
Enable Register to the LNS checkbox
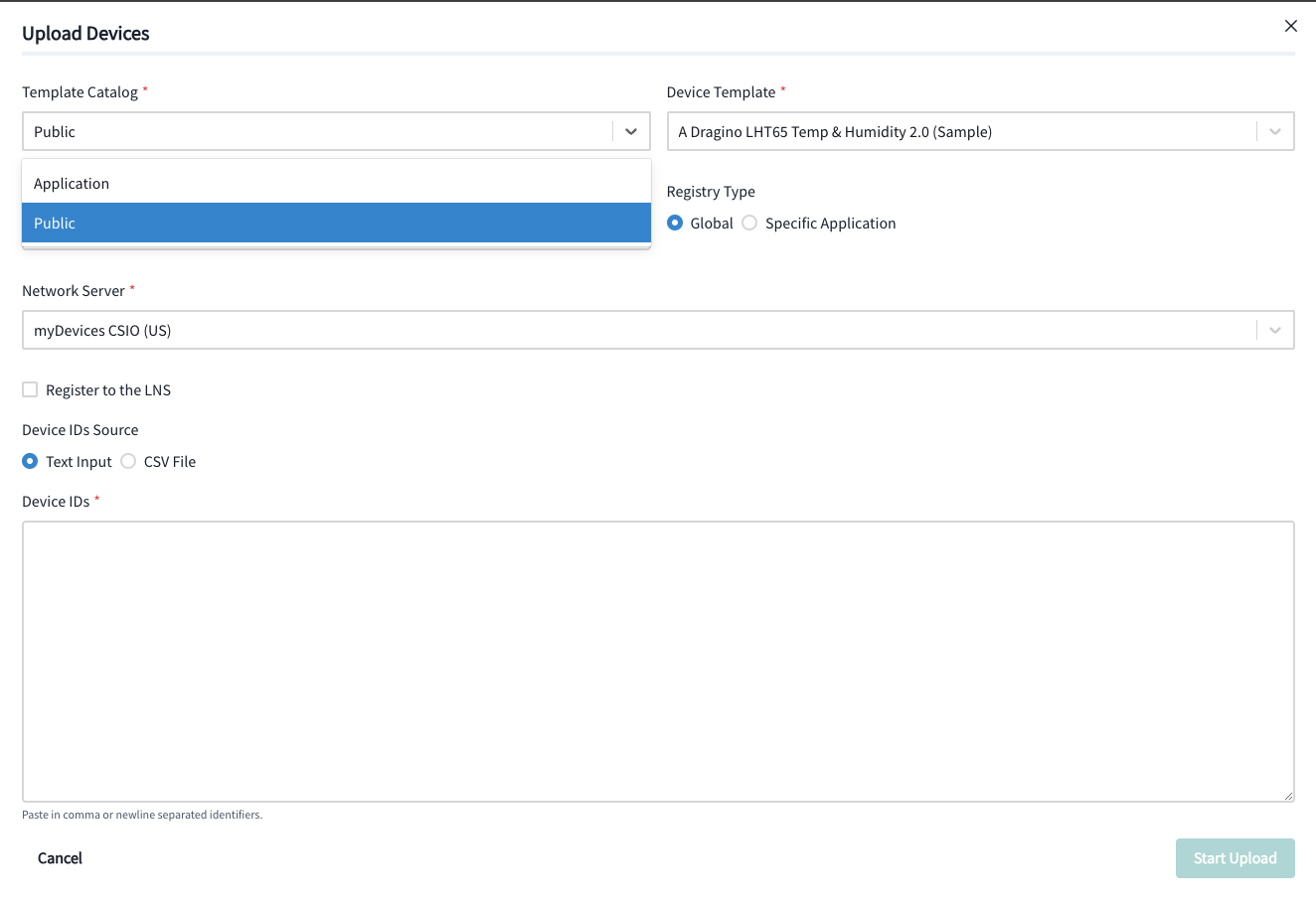click(x=31, y=390)
